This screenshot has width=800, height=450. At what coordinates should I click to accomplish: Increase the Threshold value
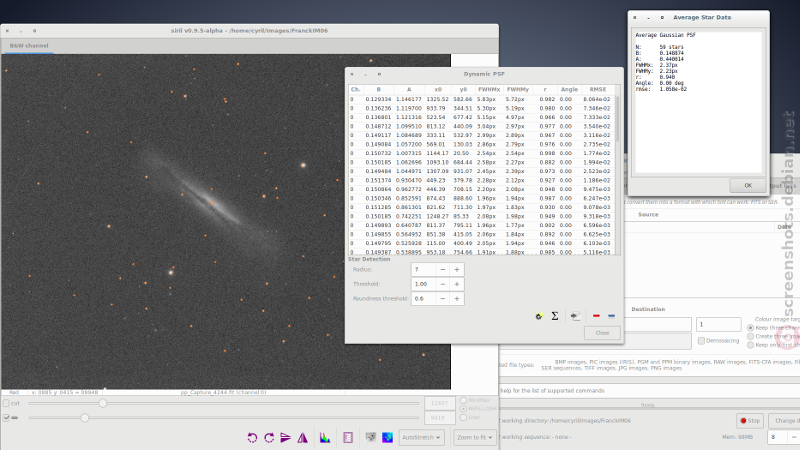point(457,284)
